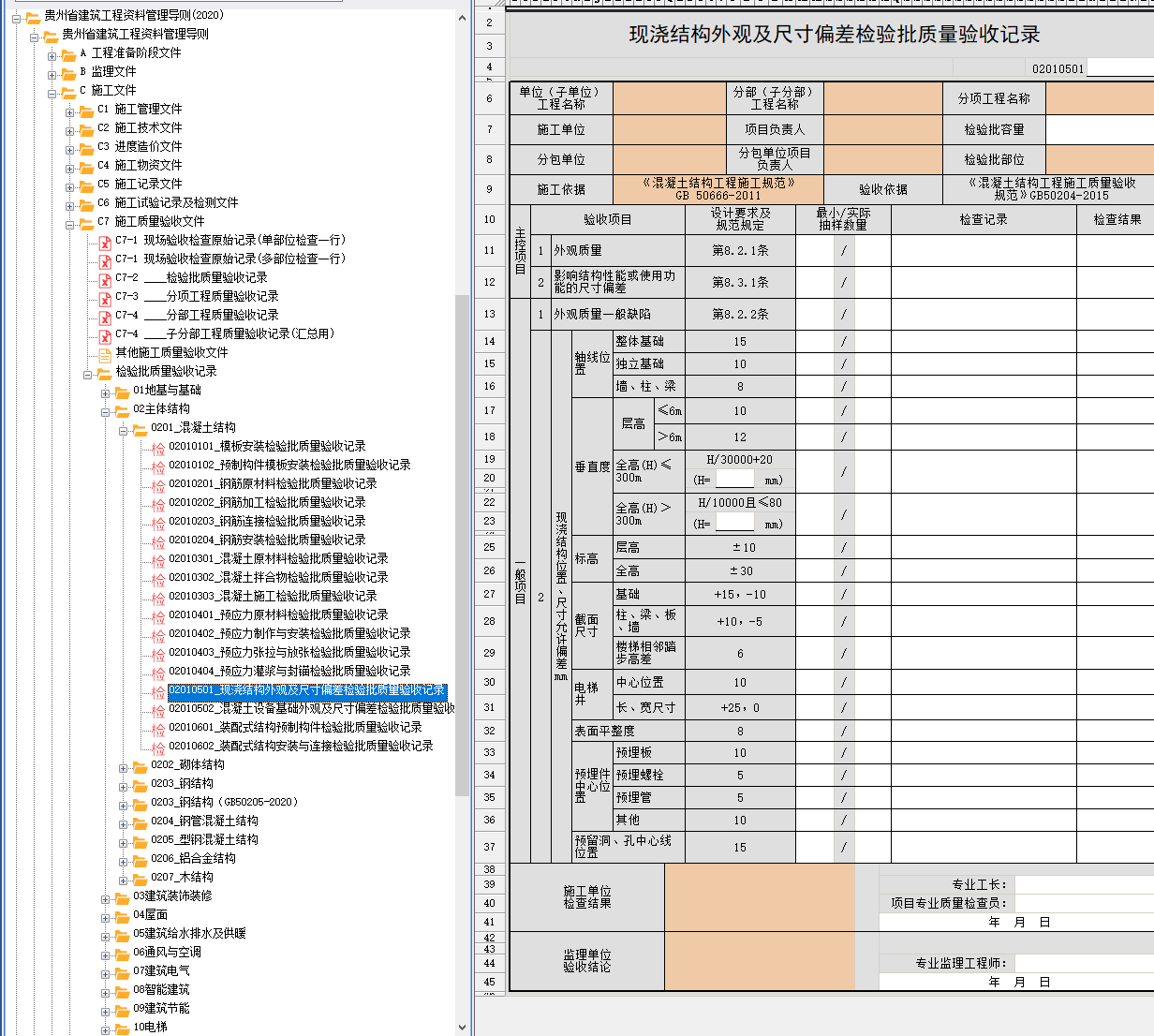Click the 检 icon of 02010502 混凝土设备基础
Viewport: 1154px width, 1036px height.
pyautogui.click(x=158, y=710)
